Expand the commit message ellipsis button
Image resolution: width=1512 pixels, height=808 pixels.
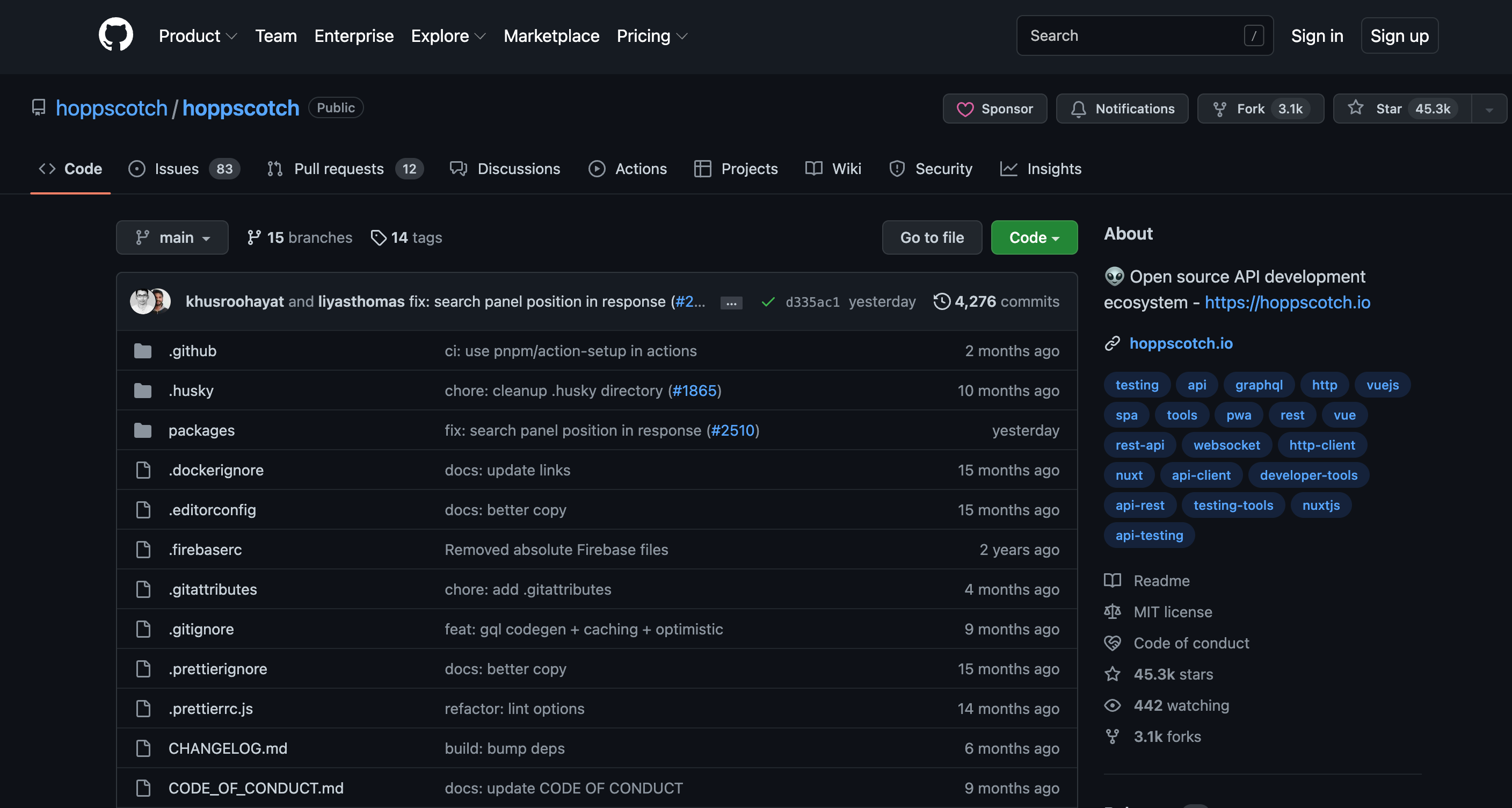(x=731, y=303)
